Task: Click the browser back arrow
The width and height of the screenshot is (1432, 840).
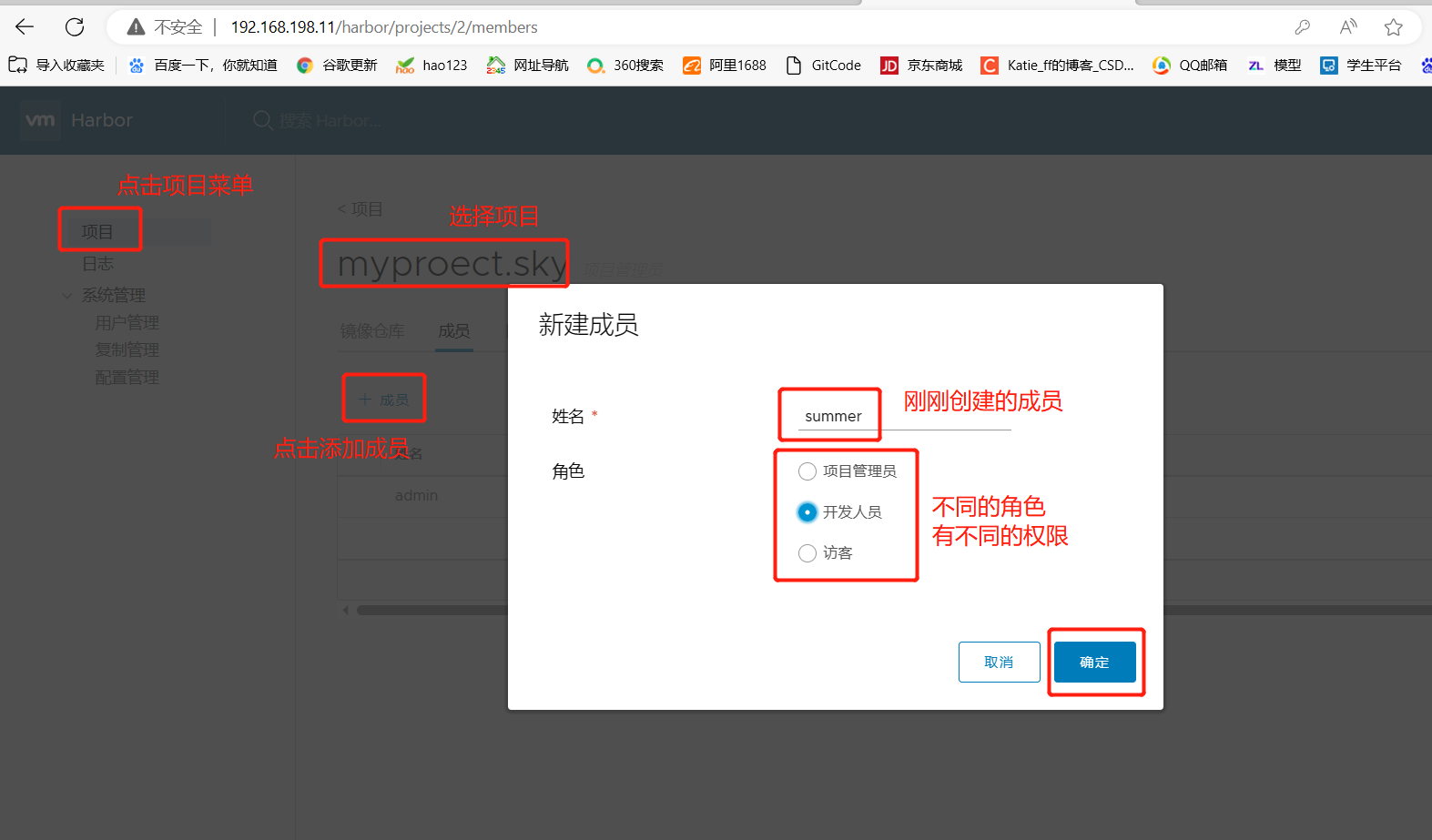Action: 25,27
